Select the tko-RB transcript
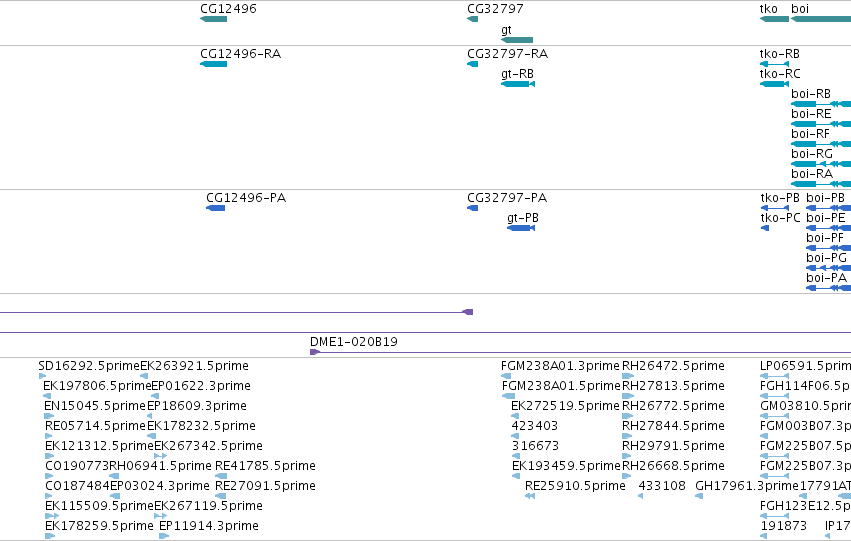Image resolution: width=851 pixels, height=541 pixels. (x=779, y=54)
